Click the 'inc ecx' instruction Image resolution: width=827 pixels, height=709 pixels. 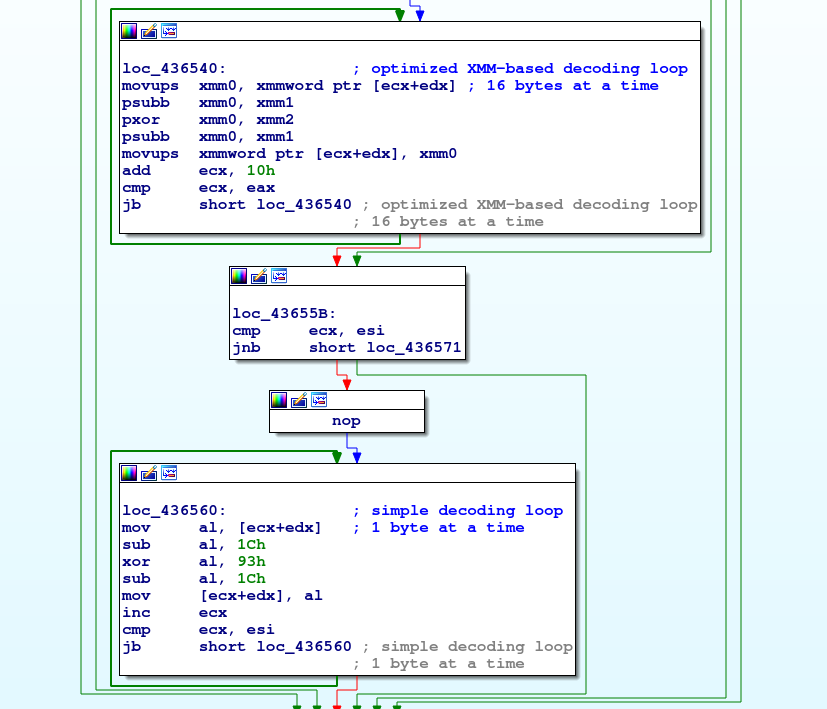coord(175,612)
